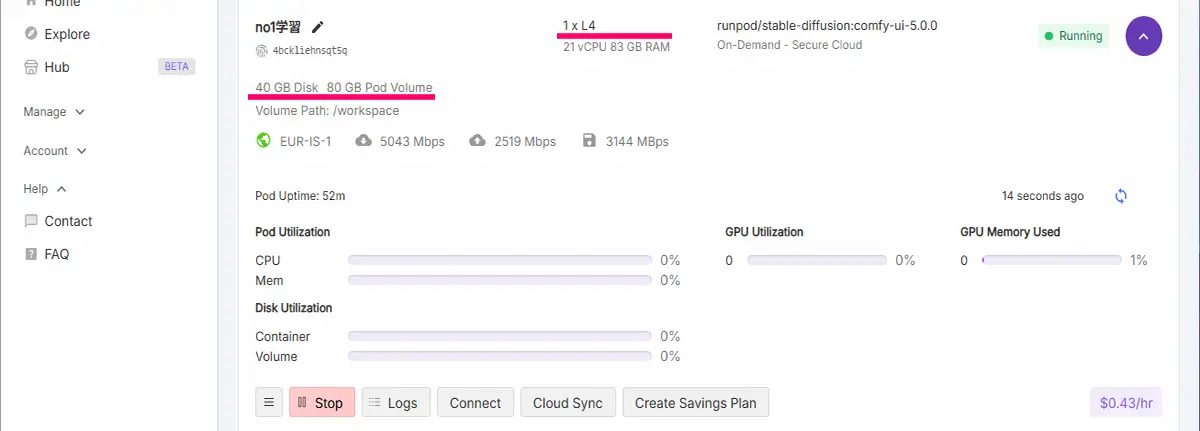The image size is (1200, 431).
Task: Click upload speed cloud icon
Action: [478, 141]
